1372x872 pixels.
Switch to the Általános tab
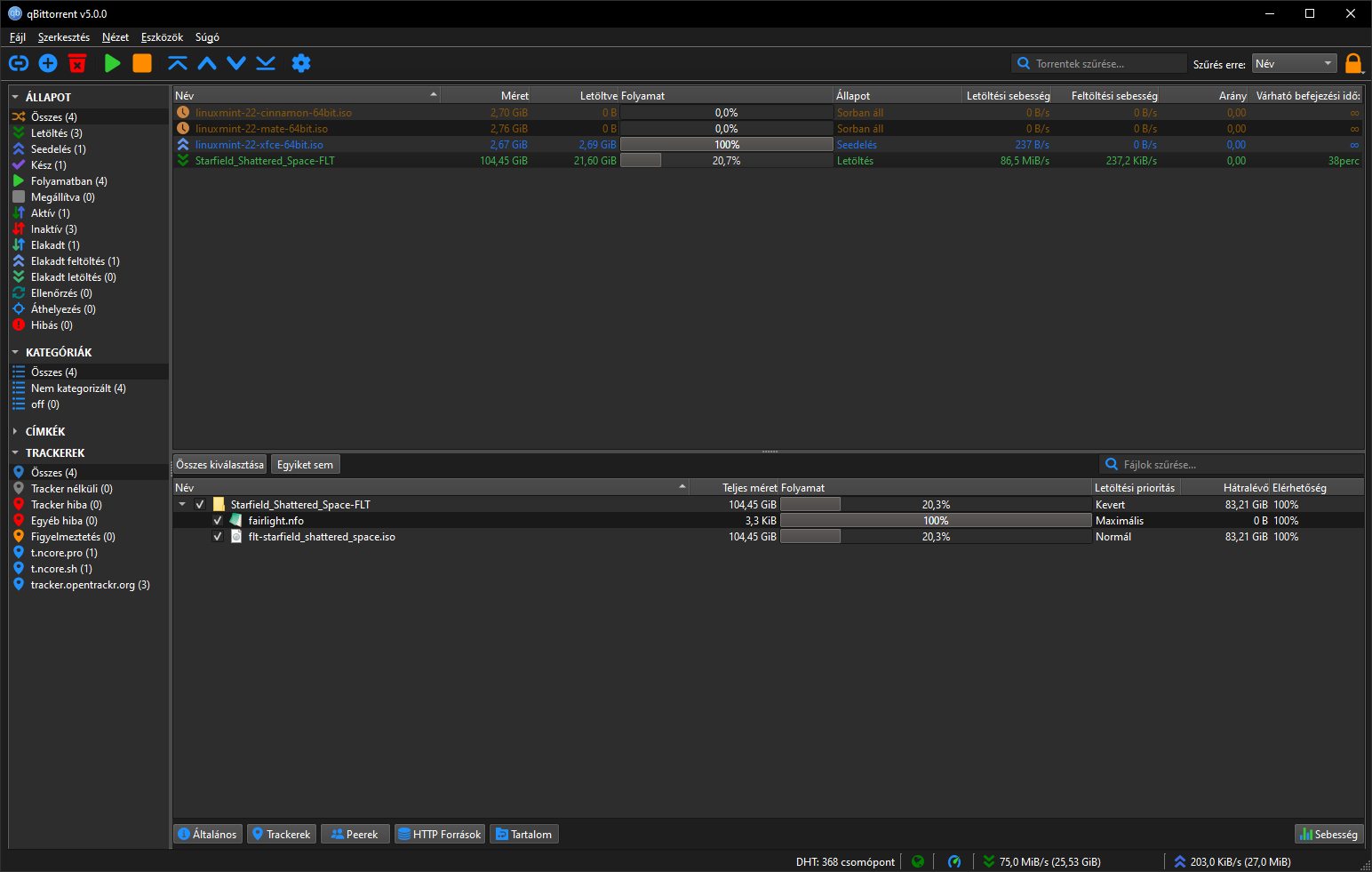207,834
